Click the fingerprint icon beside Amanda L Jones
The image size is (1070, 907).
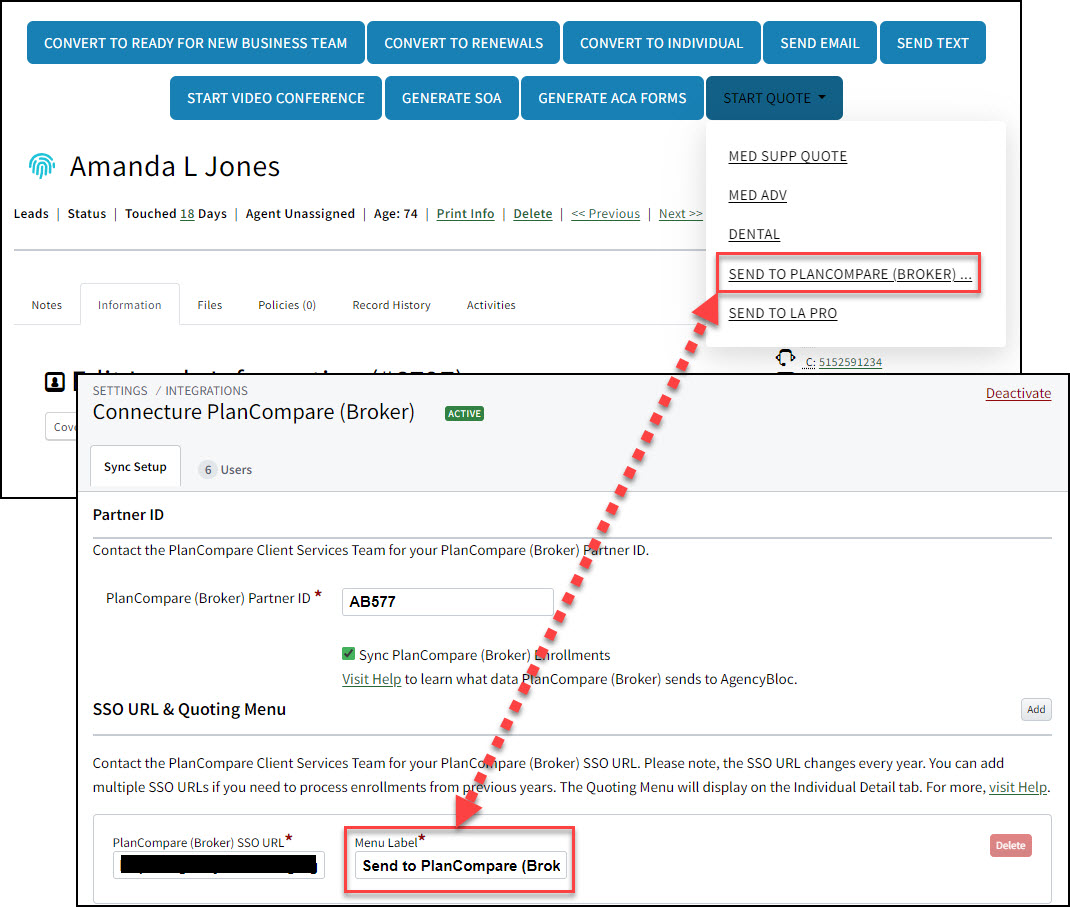pyautogui.click(x=42, y=165)
